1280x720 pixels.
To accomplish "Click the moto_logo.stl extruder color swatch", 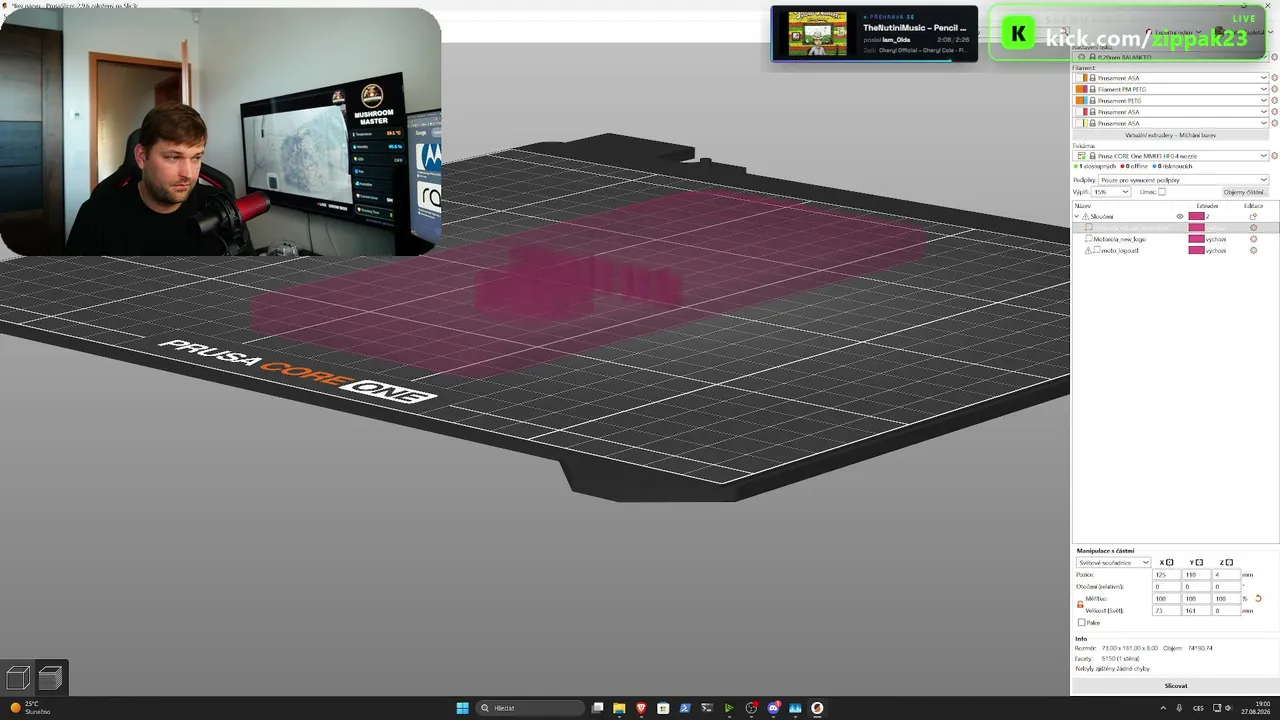I will tap(1196, 250).
